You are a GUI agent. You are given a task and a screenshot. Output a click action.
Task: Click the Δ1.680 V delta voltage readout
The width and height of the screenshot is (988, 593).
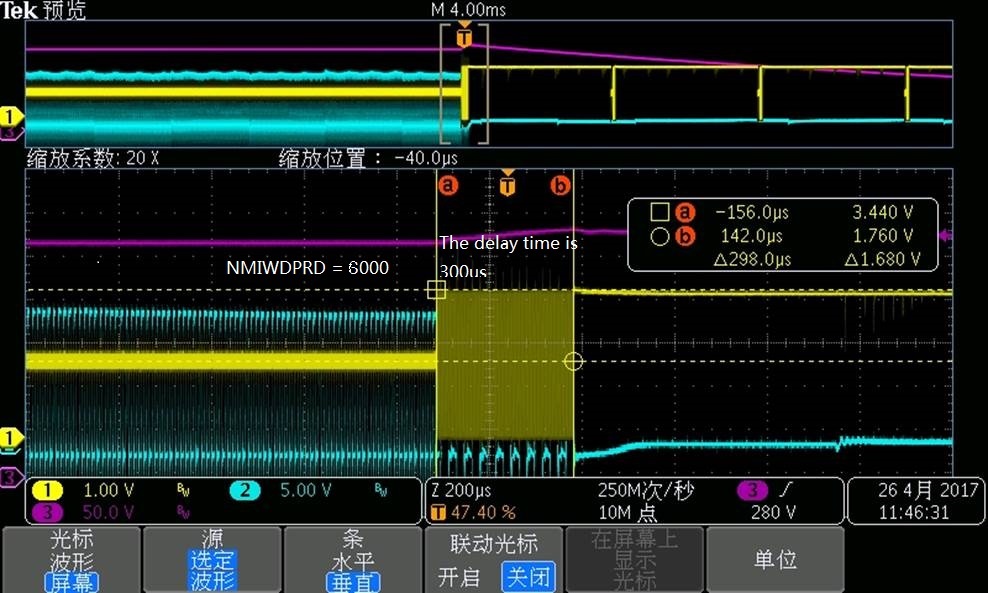883,260
